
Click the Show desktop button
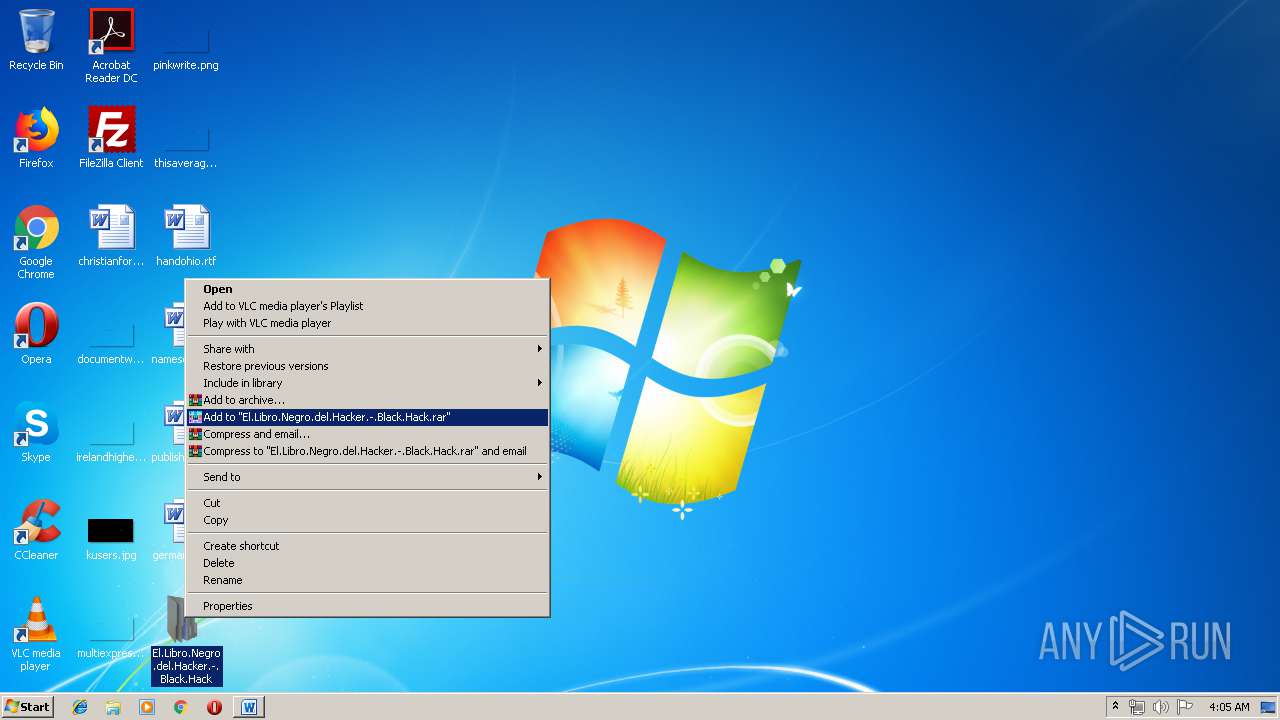pos(1270,707)
